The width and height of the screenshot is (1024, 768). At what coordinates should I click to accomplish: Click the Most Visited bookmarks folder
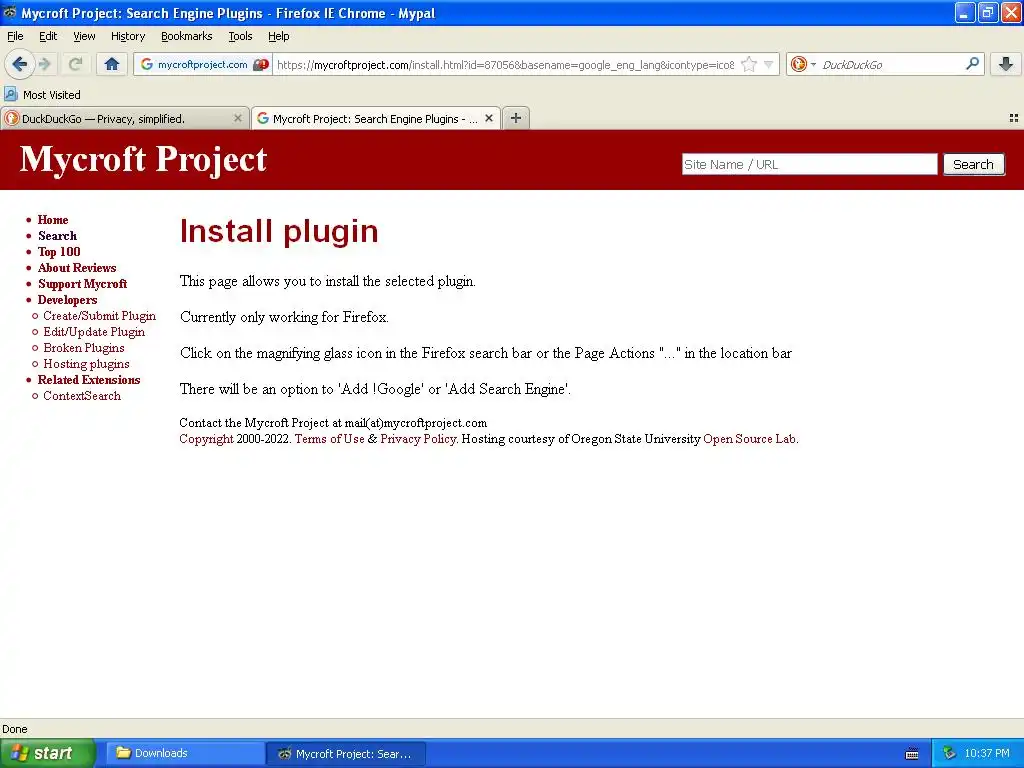coord(42,95)
